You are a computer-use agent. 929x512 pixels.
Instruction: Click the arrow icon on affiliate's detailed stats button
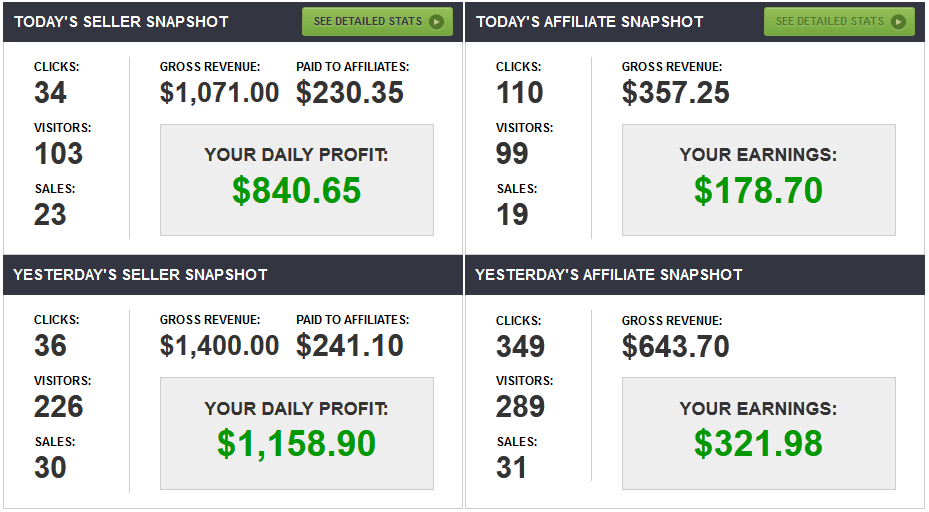(x=898, y=21)
